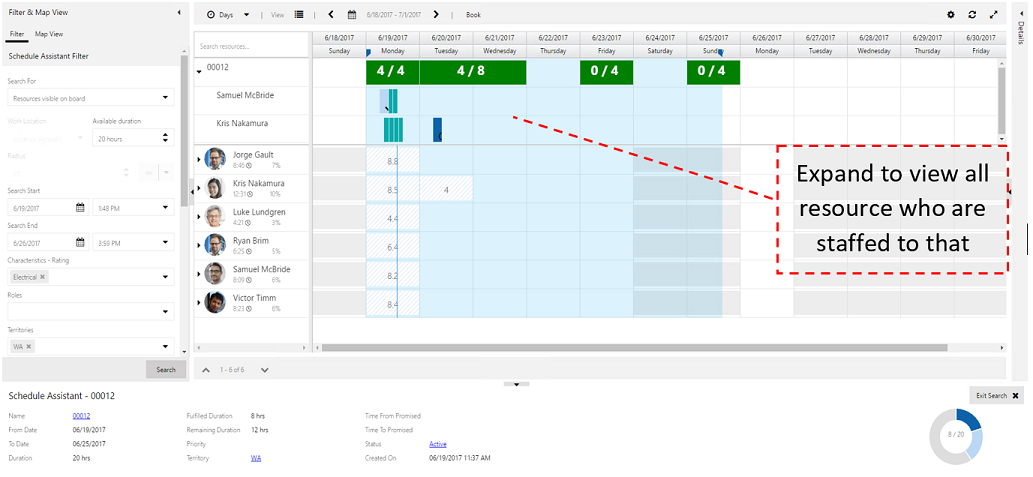Image resolution: width=1033 pixels, height=477 pixels.
Task: Expand the board to full screen
Action: pyautogui.click(x=993, y=15)
